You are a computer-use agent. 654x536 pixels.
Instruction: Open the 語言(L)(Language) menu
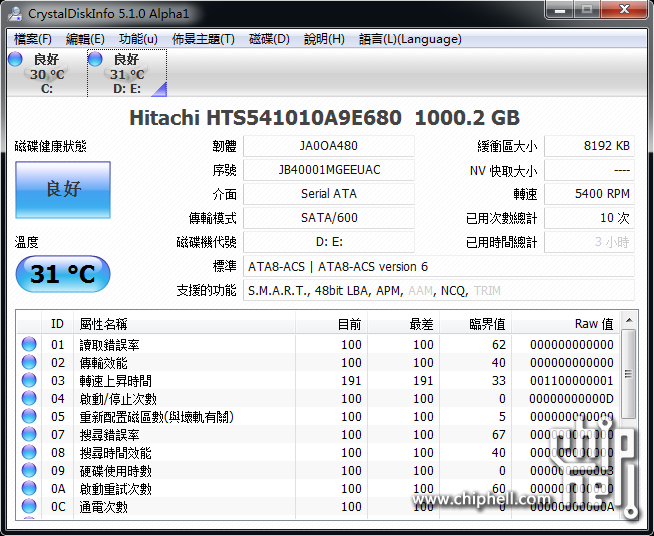click(410, 39)
